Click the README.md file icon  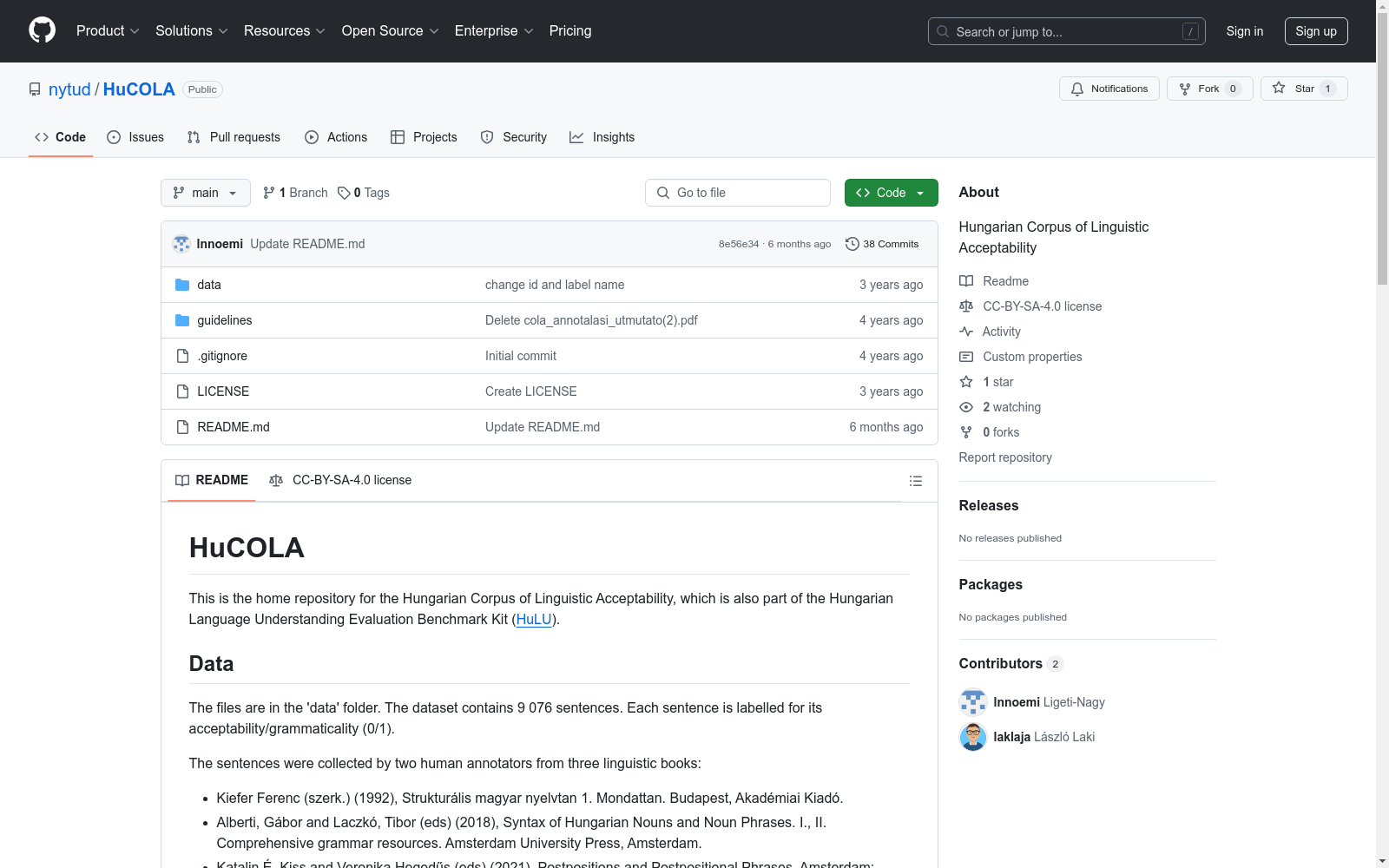(182, 427)
